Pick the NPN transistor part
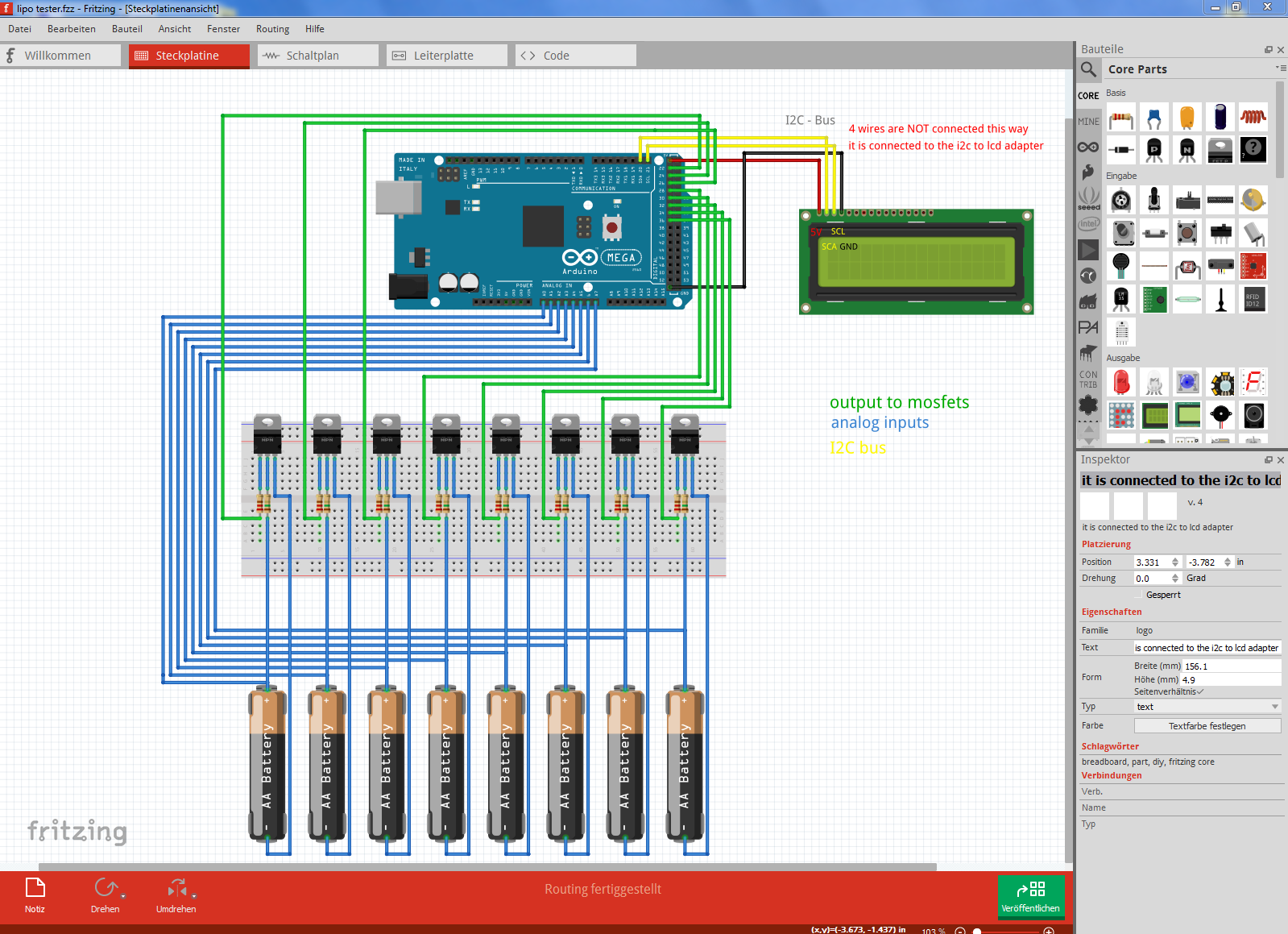This screenshot has height=934, width=1288. pos(1187,150)
